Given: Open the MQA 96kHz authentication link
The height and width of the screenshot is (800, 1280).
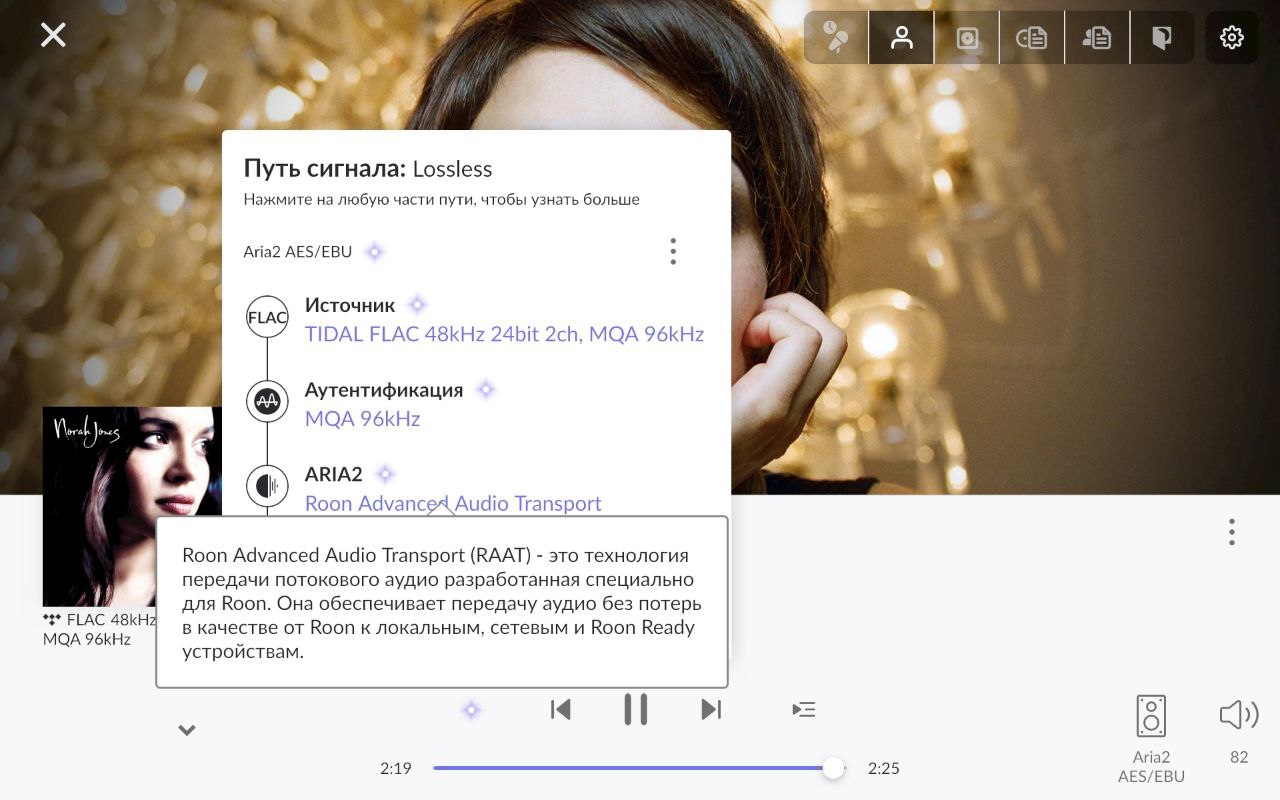Looking at the screenshot, I should 362,418.
